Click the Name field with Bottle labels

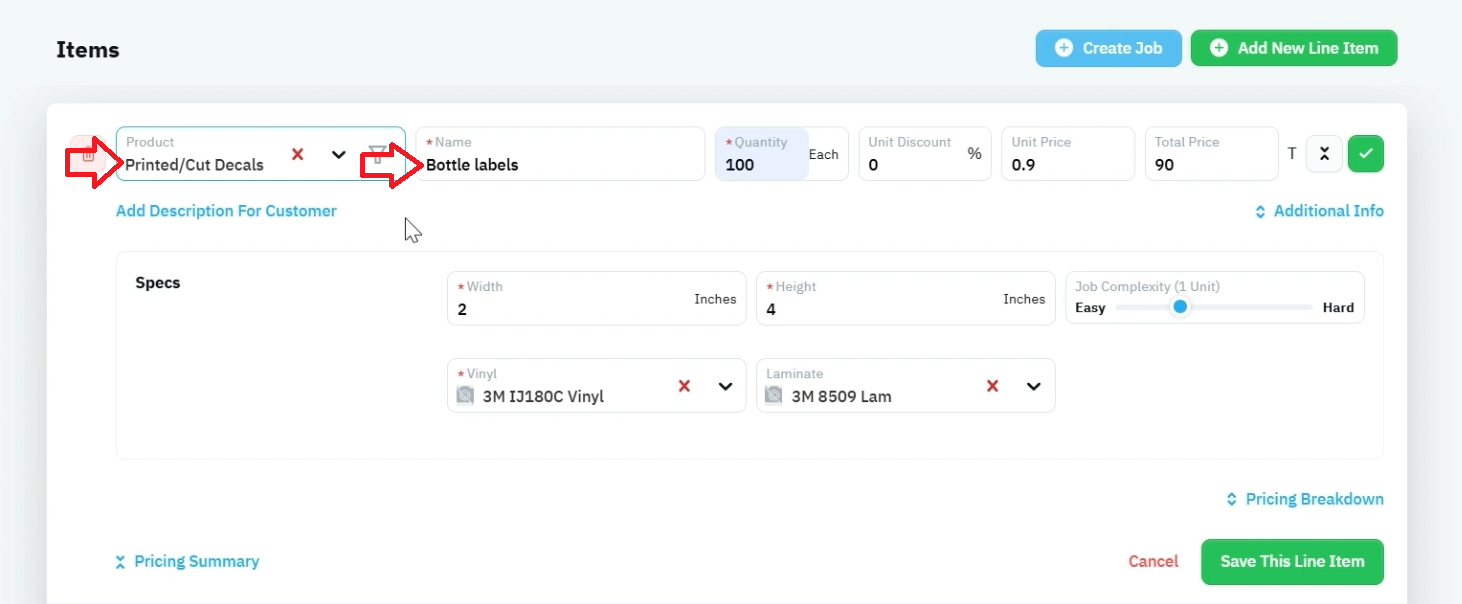pos(560,154)
